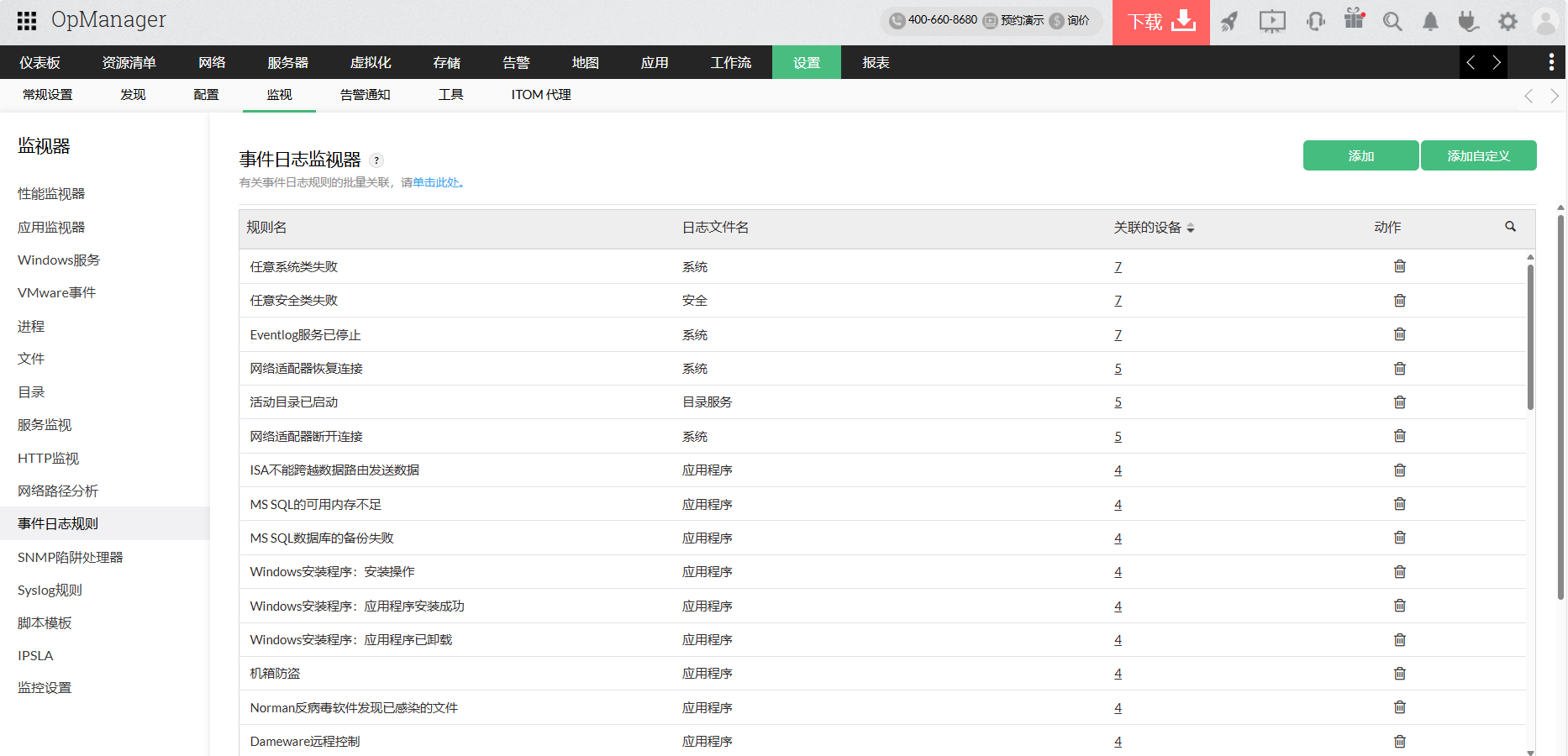The image size is (1568, 756).
Task: Click the rocket getting-started icon
Action: click(1229, 21)
